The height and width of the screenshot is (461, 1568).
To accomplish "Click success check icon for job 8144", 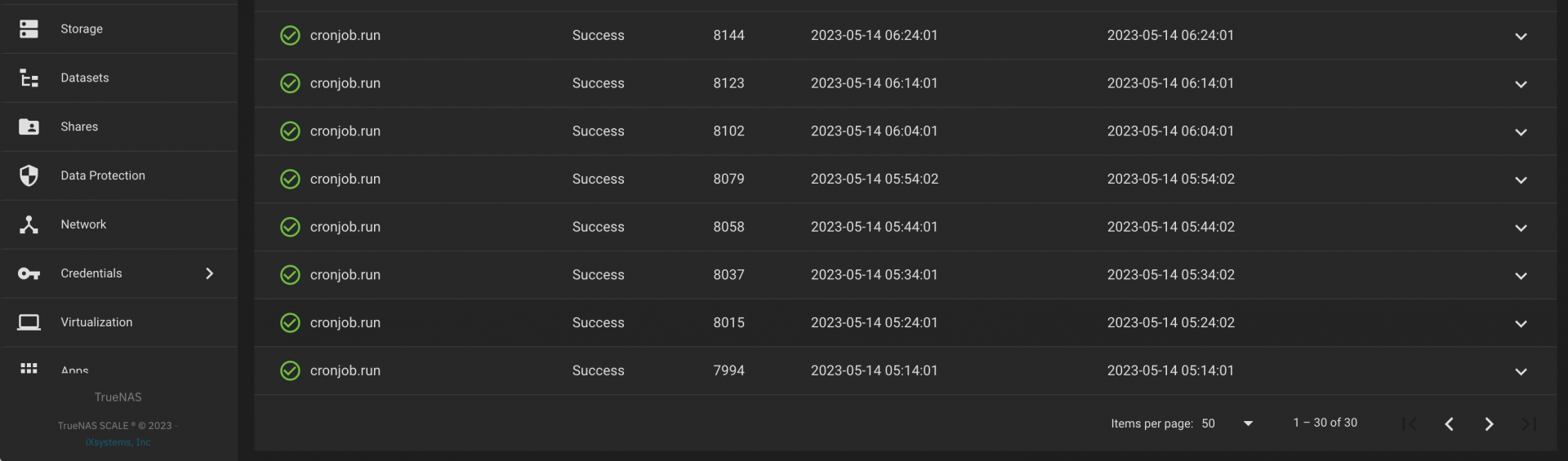I will 290,35.
